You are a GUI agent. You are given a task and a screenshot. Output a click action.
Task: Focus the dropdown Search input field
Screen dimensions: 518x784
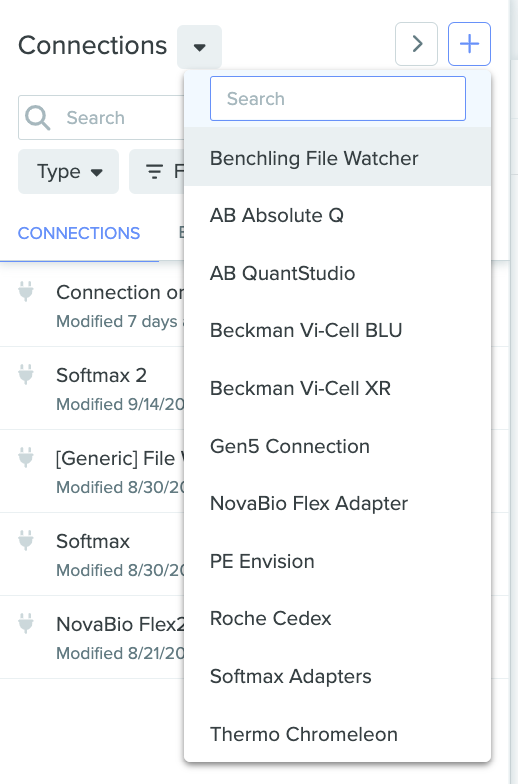point(338,98)
